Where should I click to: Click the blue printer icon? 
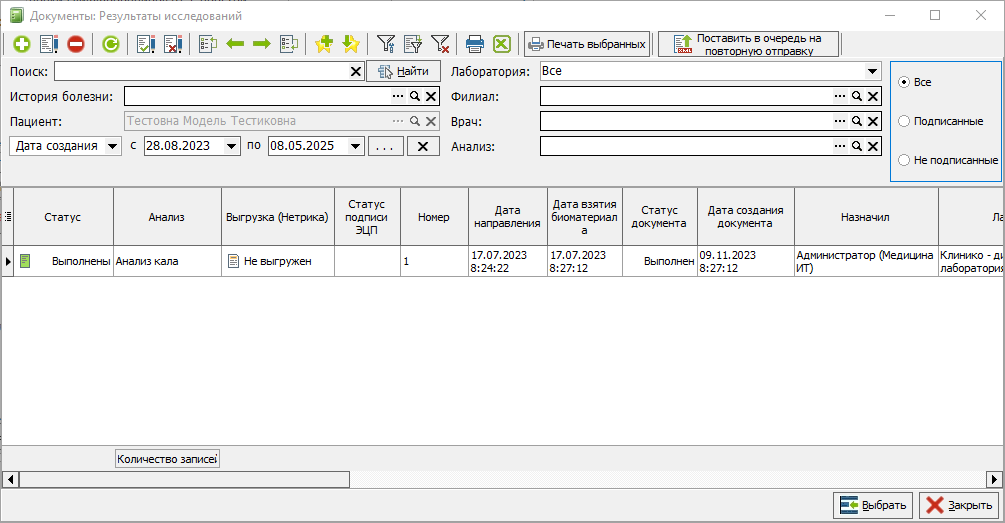pos(475,44)
